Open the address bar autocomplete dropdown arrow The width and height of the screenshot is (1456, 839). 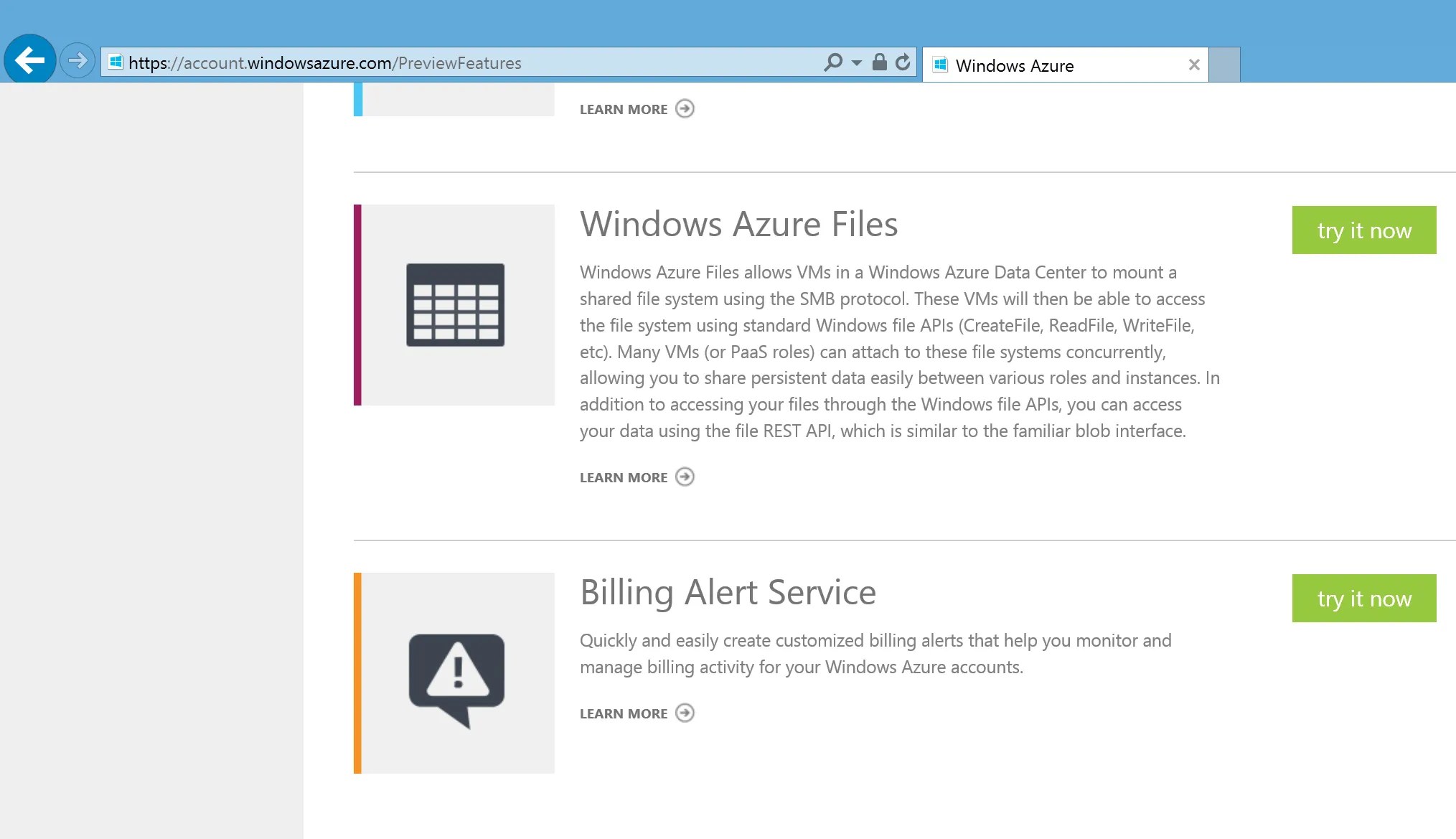pos(856,63)
